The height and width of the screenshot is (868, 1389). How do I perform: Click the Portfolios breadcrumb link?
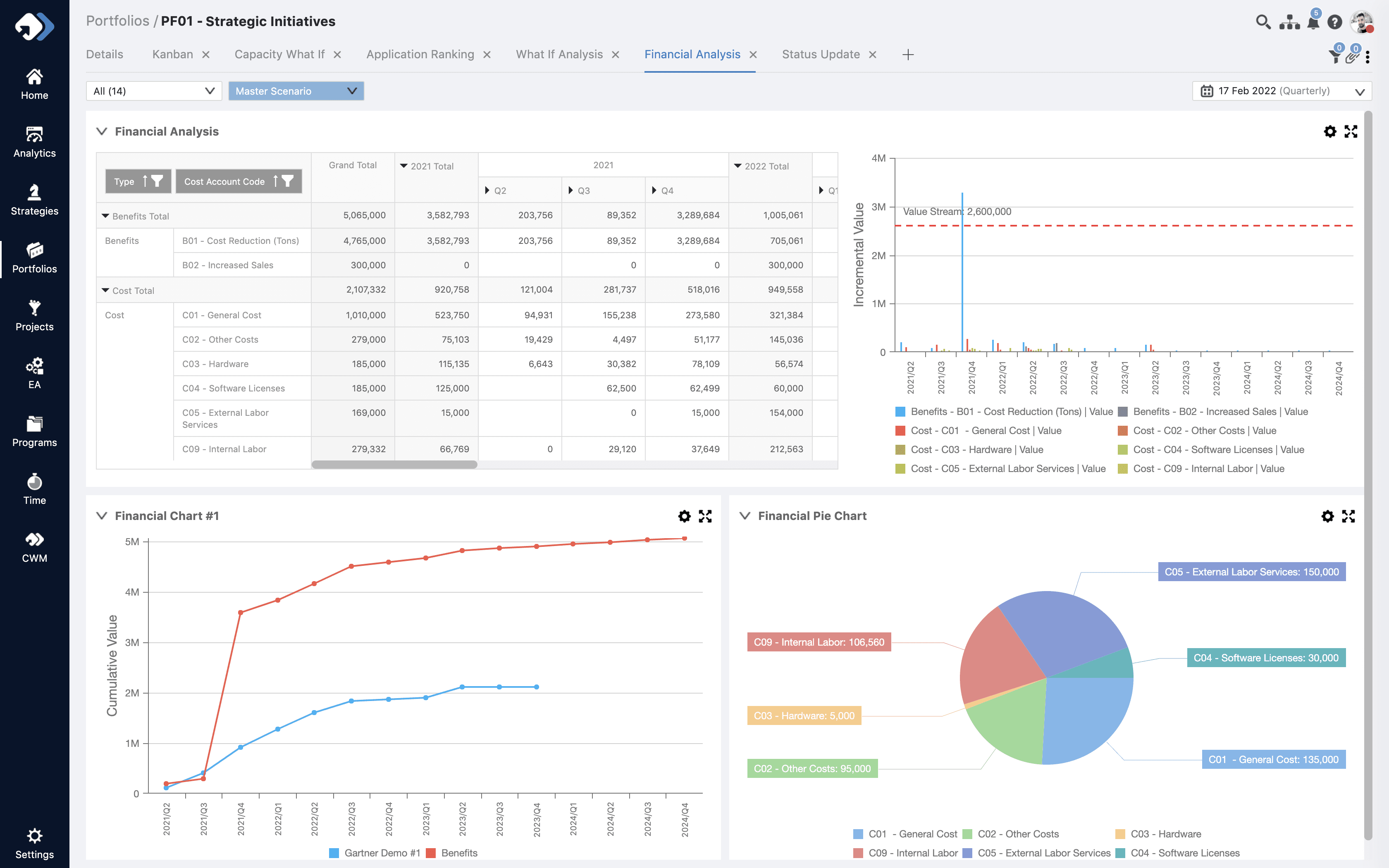pos(117,21)
